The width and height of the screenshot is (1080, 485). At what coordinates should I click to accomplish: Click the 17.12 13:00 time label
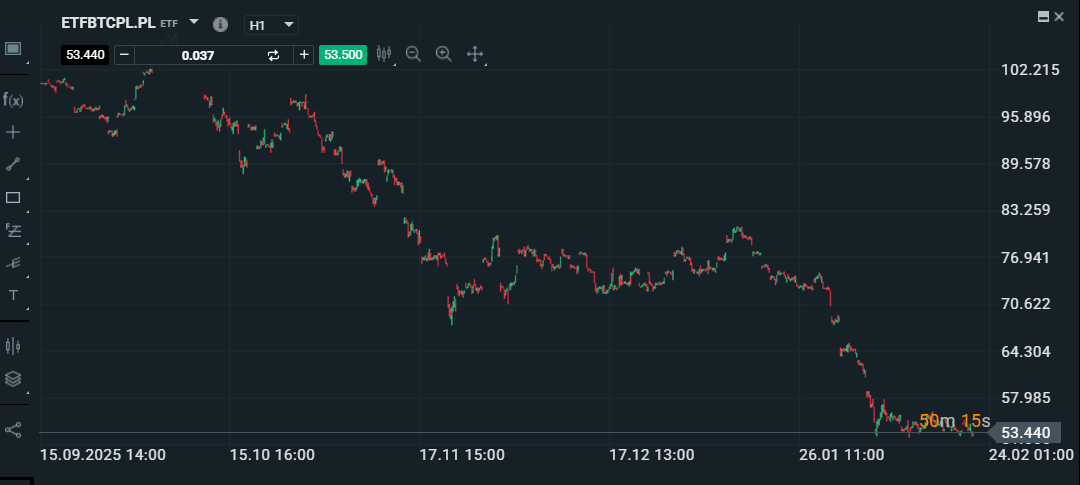[652, 455]
